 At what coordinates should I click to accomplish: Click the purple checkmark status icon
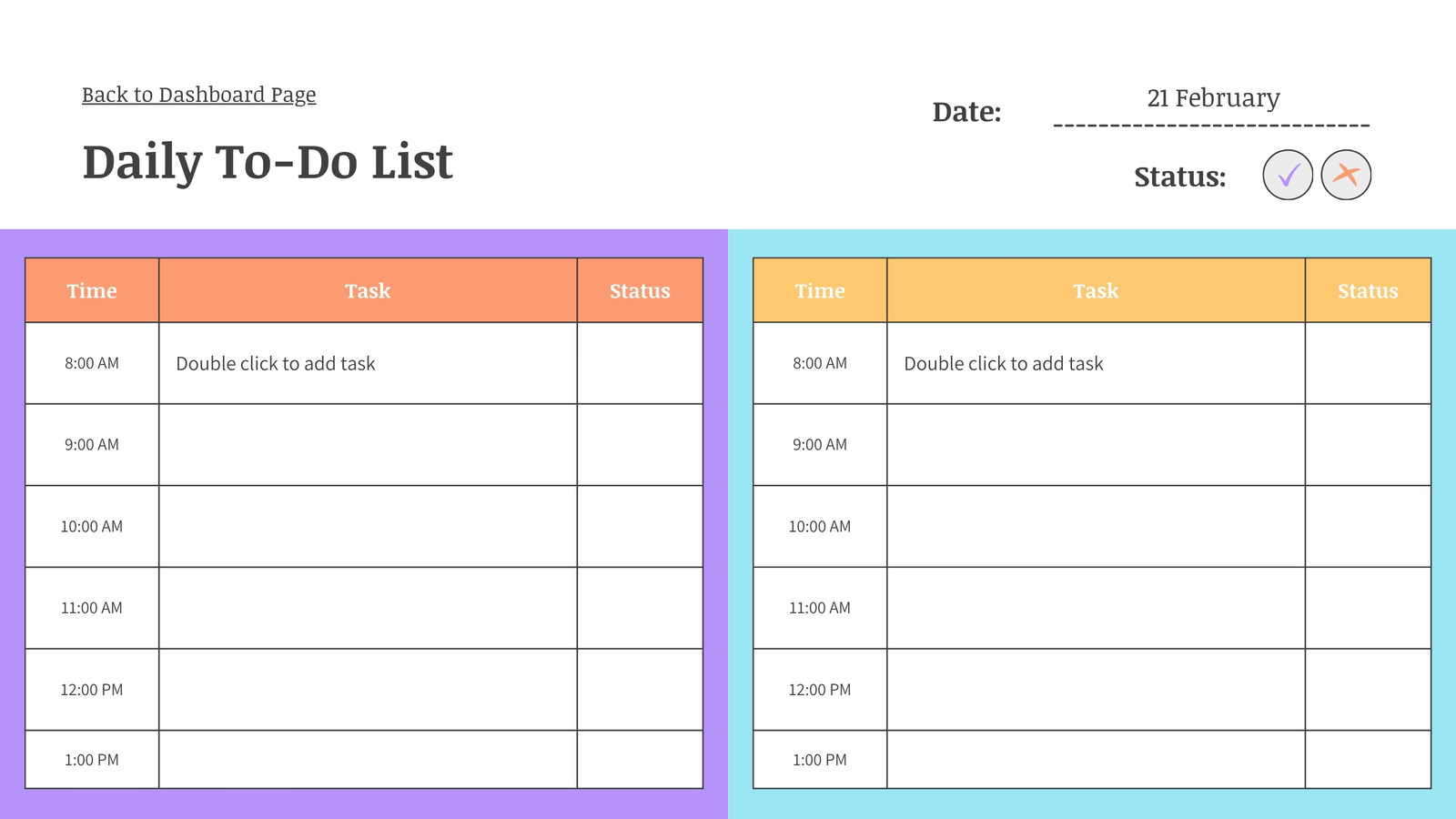pos(1288,175)
